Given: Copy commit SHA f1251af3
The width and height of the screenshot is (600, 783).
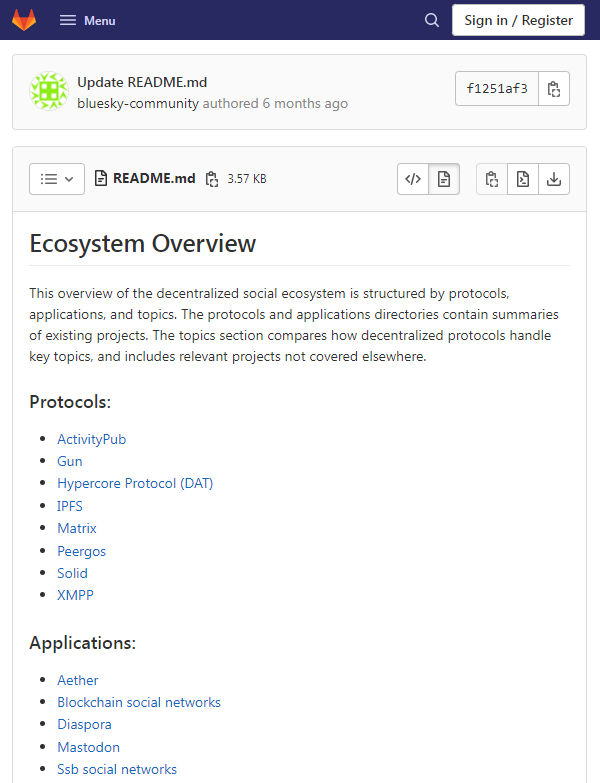Looking at the screenshot, I should point(554,89).
